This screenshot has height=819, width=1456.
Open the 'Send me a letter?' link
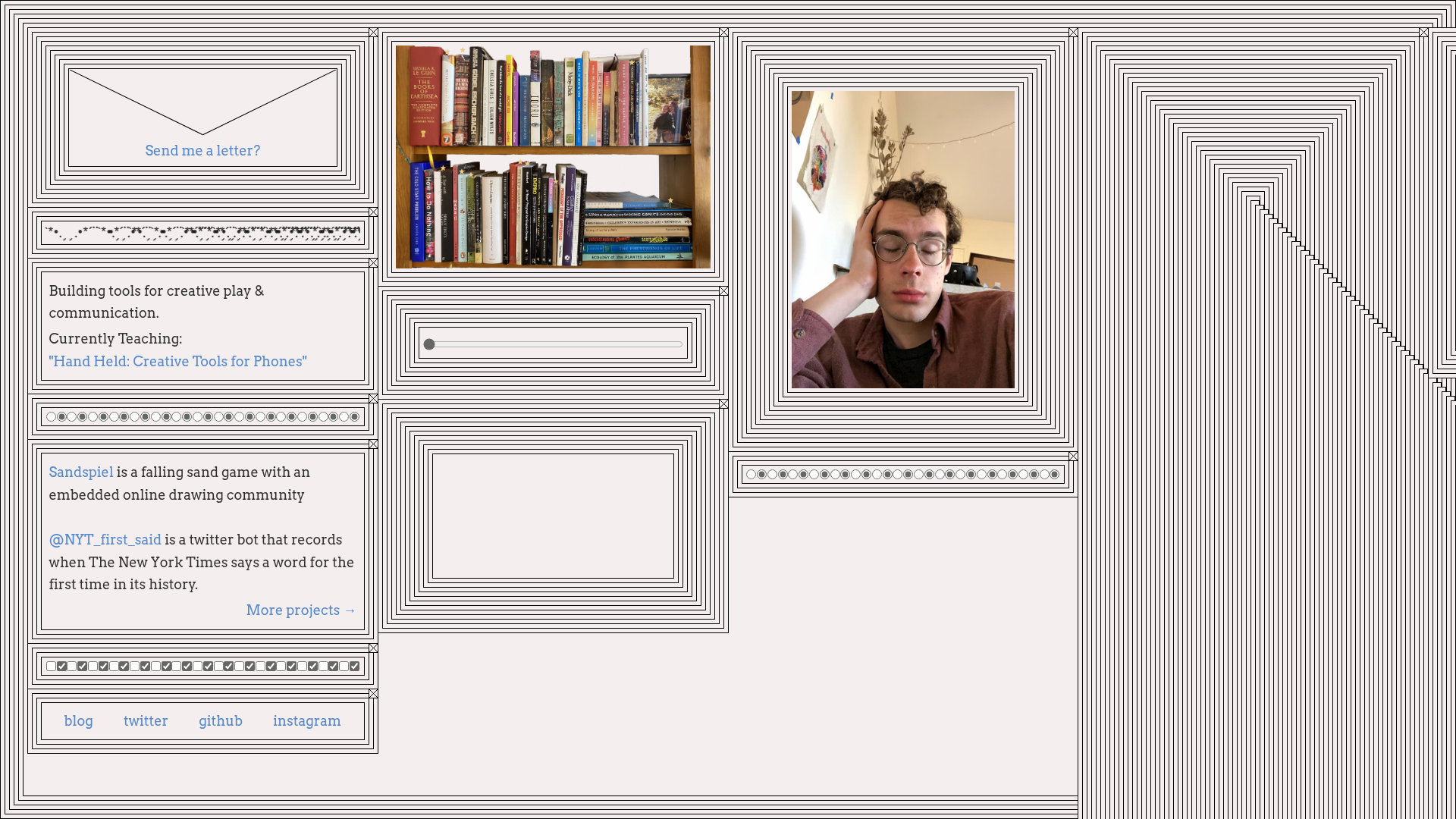pos(202,151)
